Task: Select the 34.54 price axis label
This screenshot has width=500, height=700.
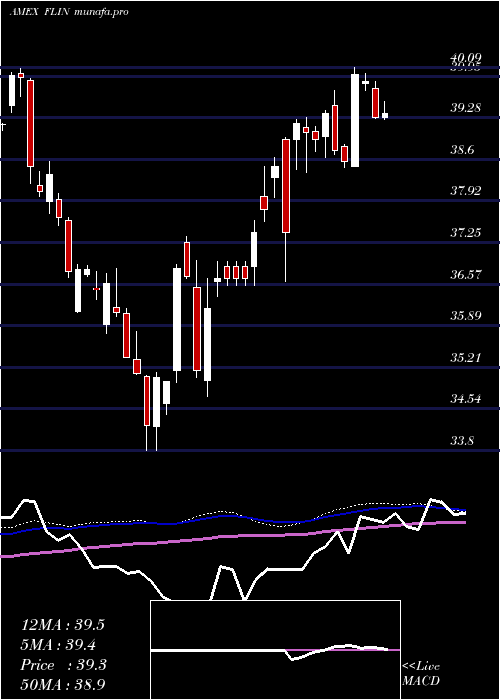Action: click(466, 399)
